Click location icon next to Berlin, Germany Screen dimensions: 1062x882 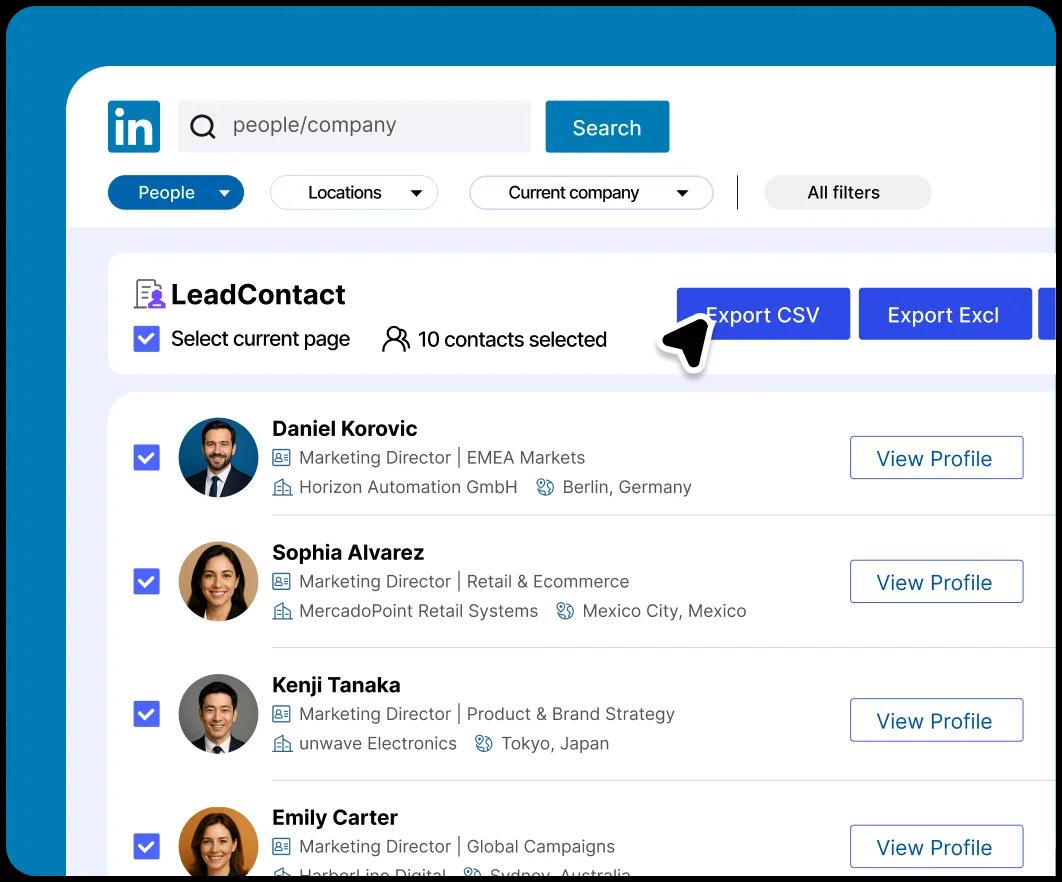point(545,487)
